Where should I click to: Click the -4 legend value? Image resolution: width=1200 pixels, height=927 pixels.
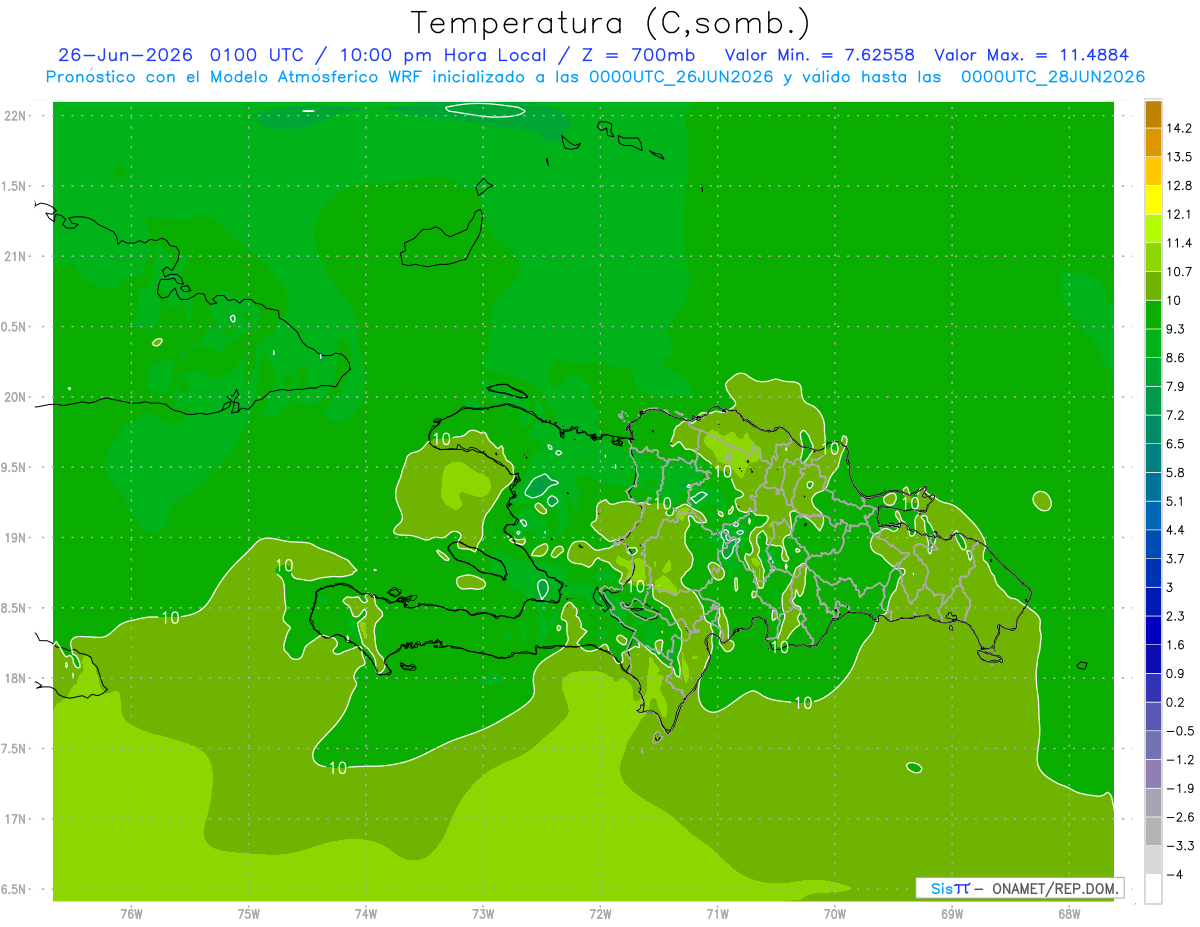(1174, 874)
